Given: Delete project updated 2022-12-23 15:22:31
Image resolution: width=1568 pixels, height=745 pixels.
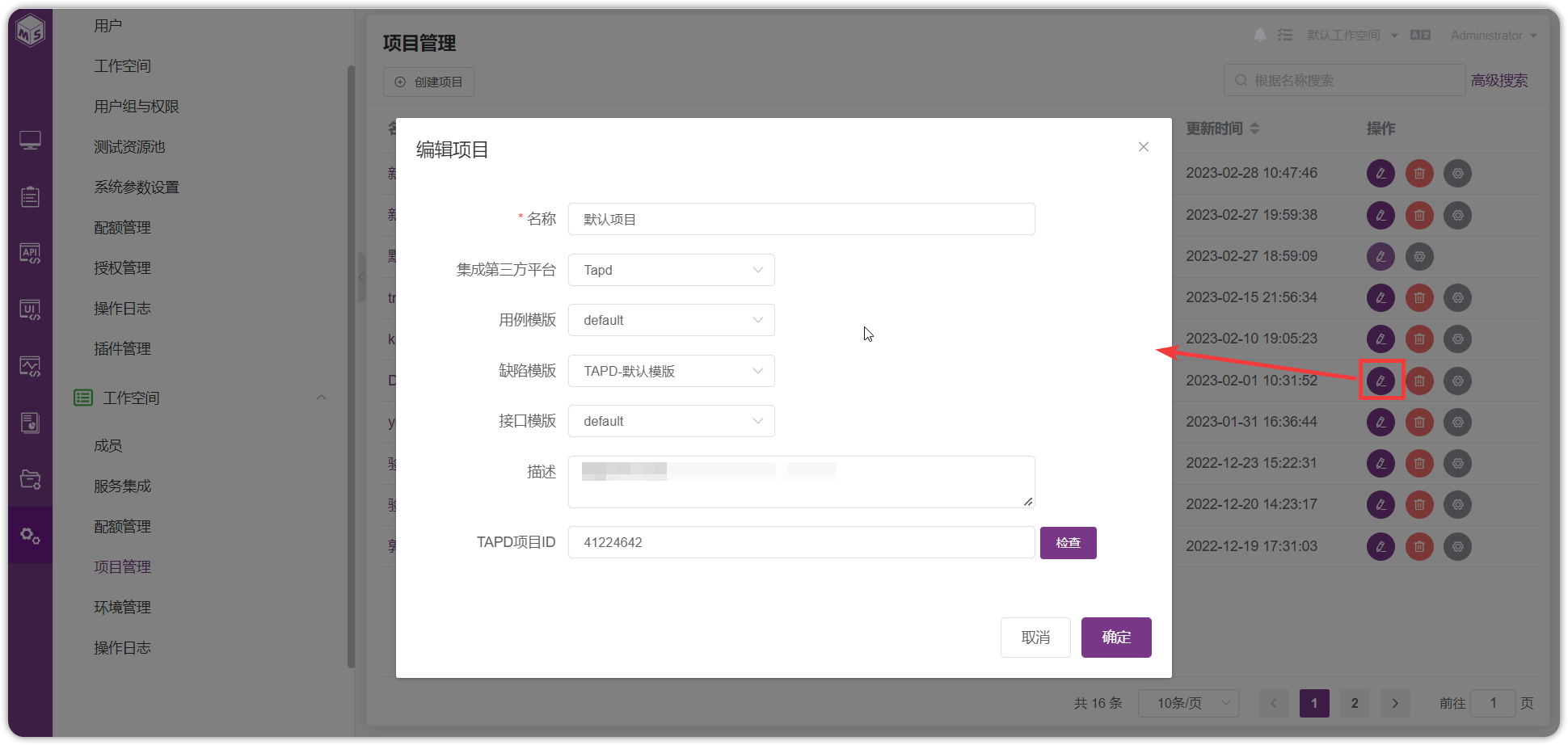Looking at the screenshot, I should coord(1419,463).
